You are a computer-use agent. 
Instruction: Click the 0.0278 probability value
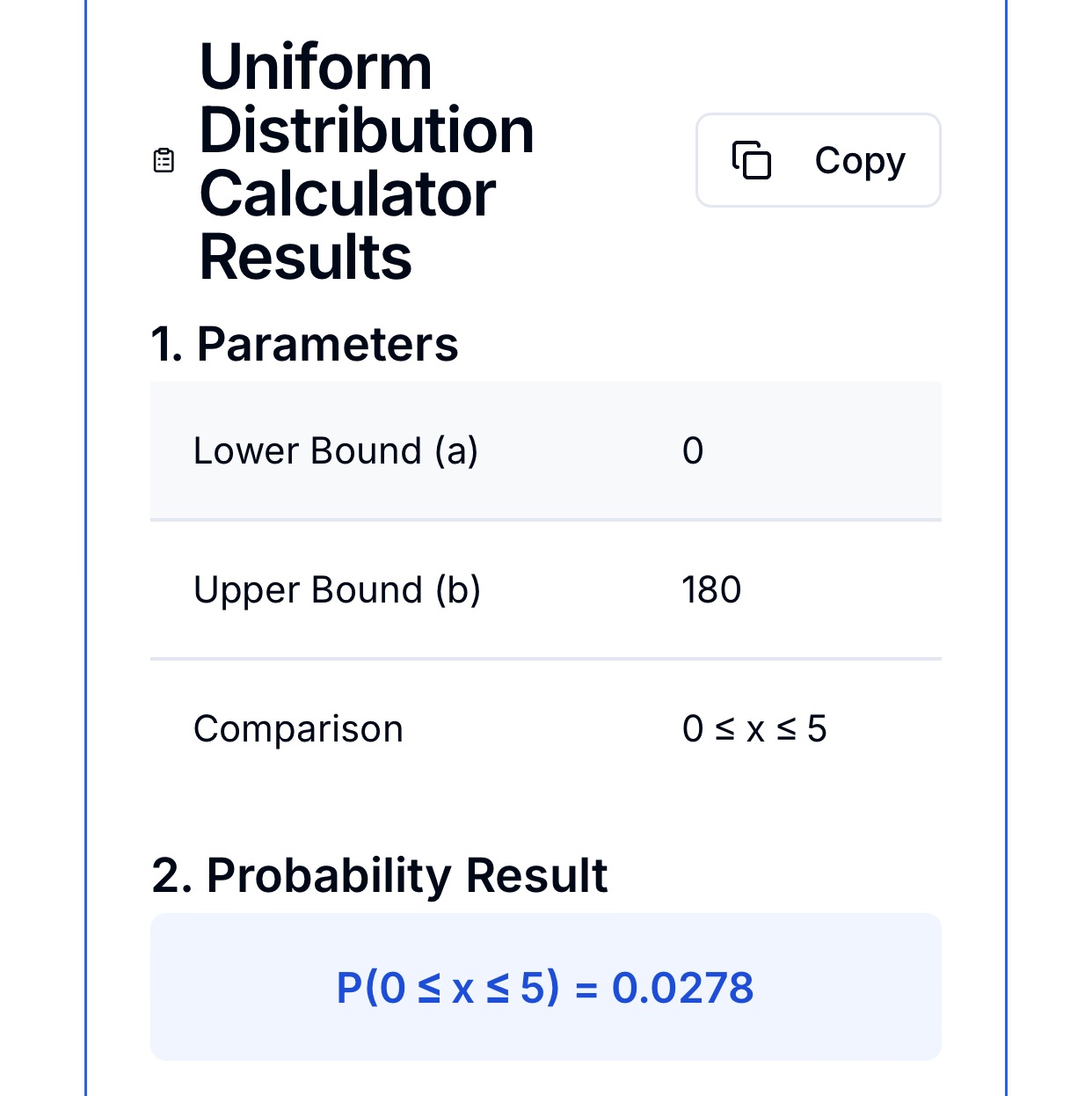click(x=682, y=988)
